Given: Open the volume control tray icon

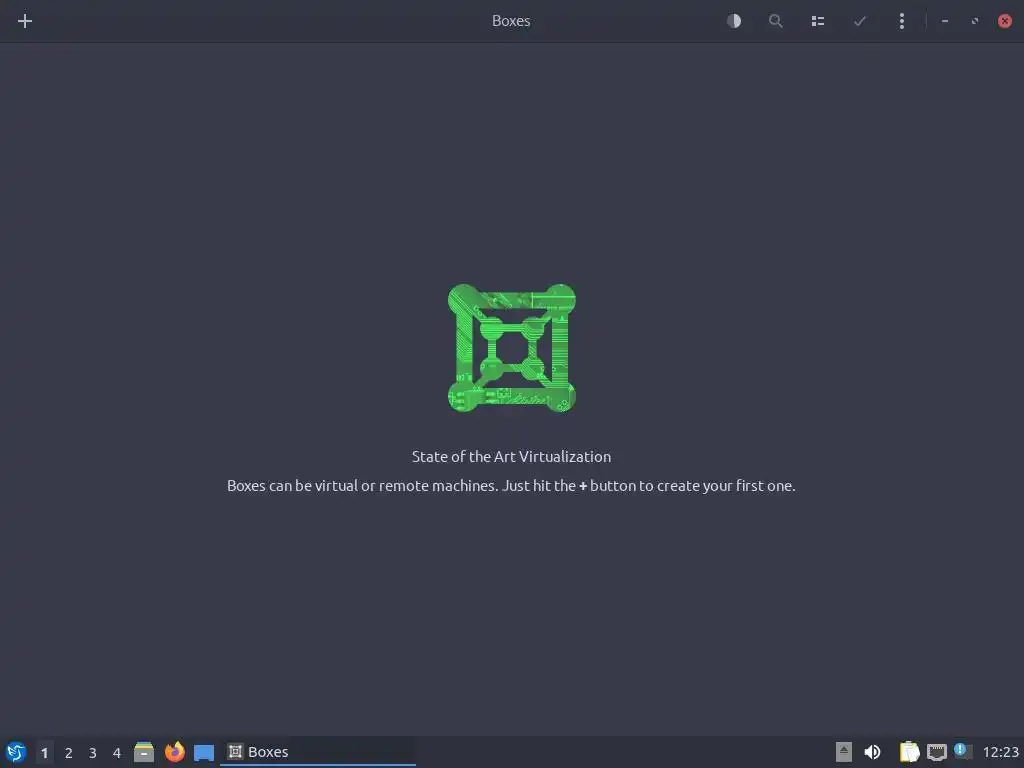Looking at the screenshot, I should pyautogui.click(x=872, y=752).
